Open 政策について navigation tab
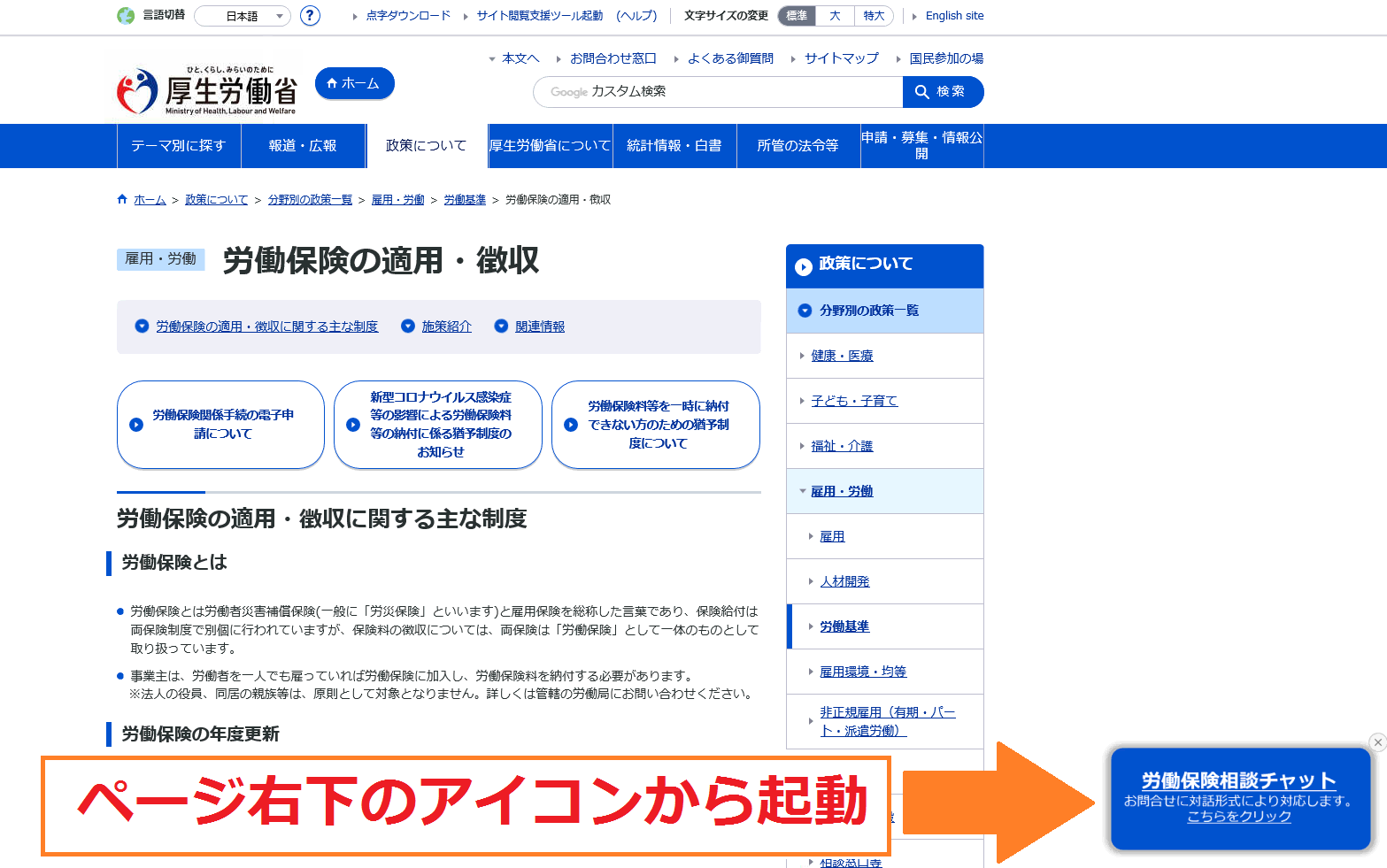 426,146
